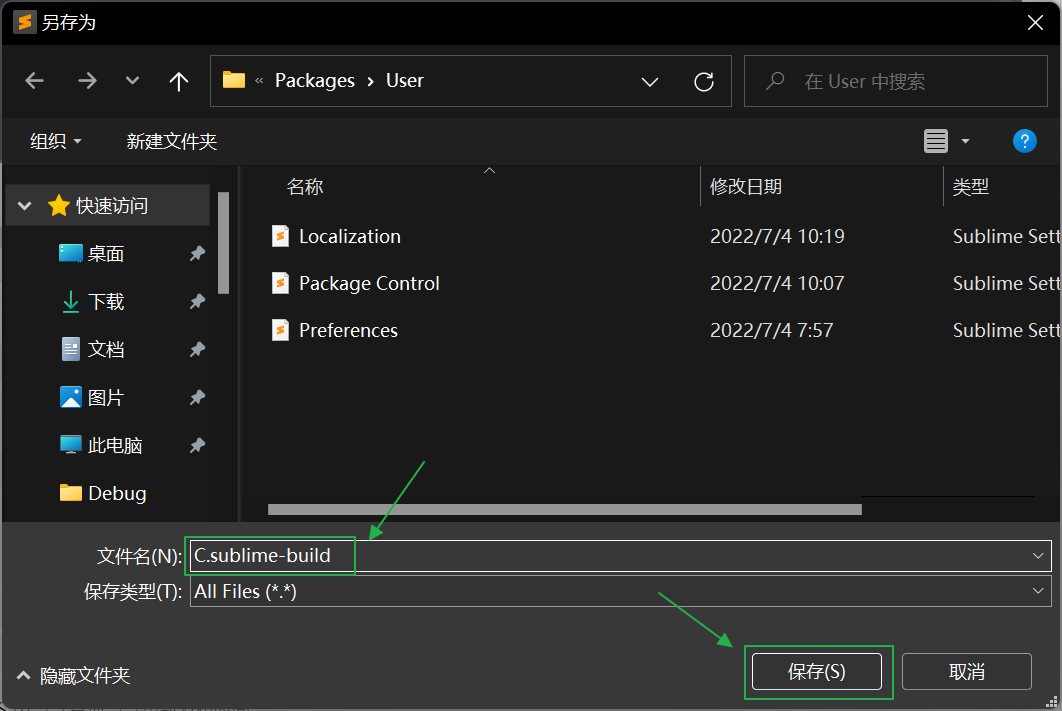Hide folders using bottom-left toggle
This screenshot has width=1062, height=711.
coord(74,676)
